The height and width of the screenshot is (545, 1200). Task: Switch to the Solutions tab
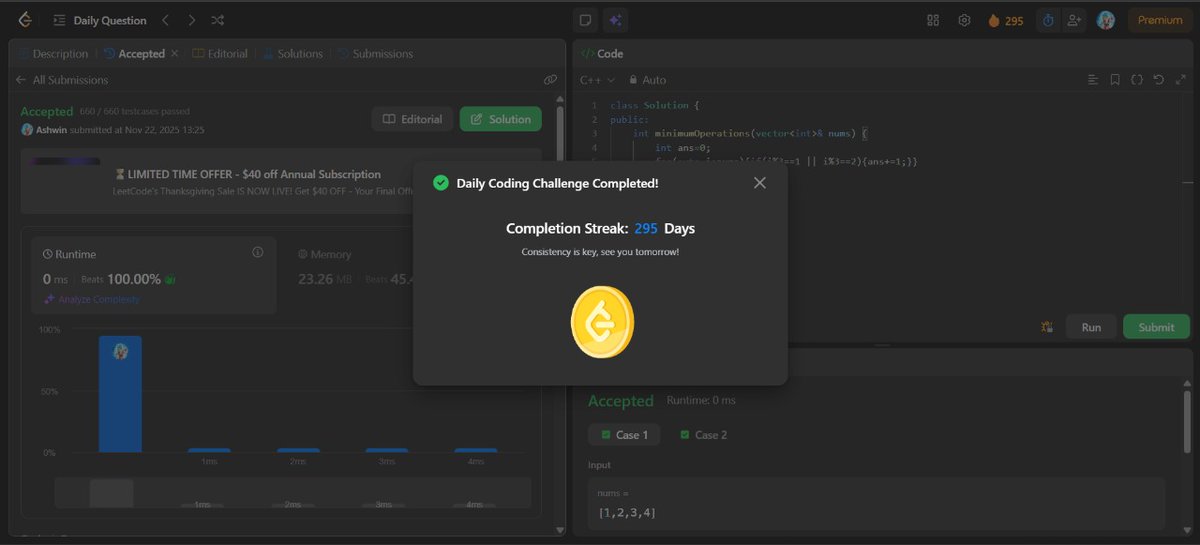pyautogui.click(x=292, y=54)
